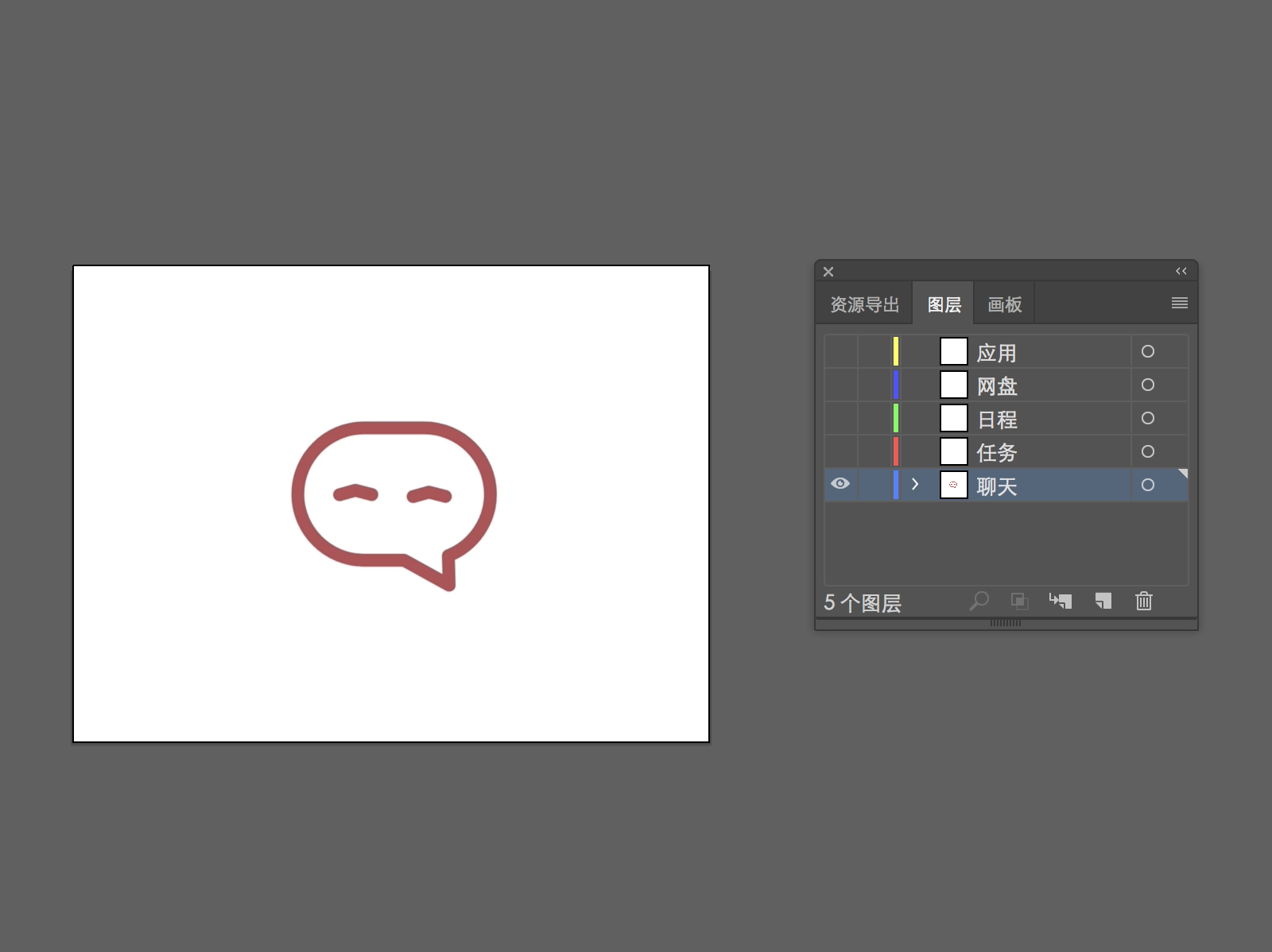Locate object with magnifier icon
Screen dimensions: 1272x952
[x=979, y=602]
